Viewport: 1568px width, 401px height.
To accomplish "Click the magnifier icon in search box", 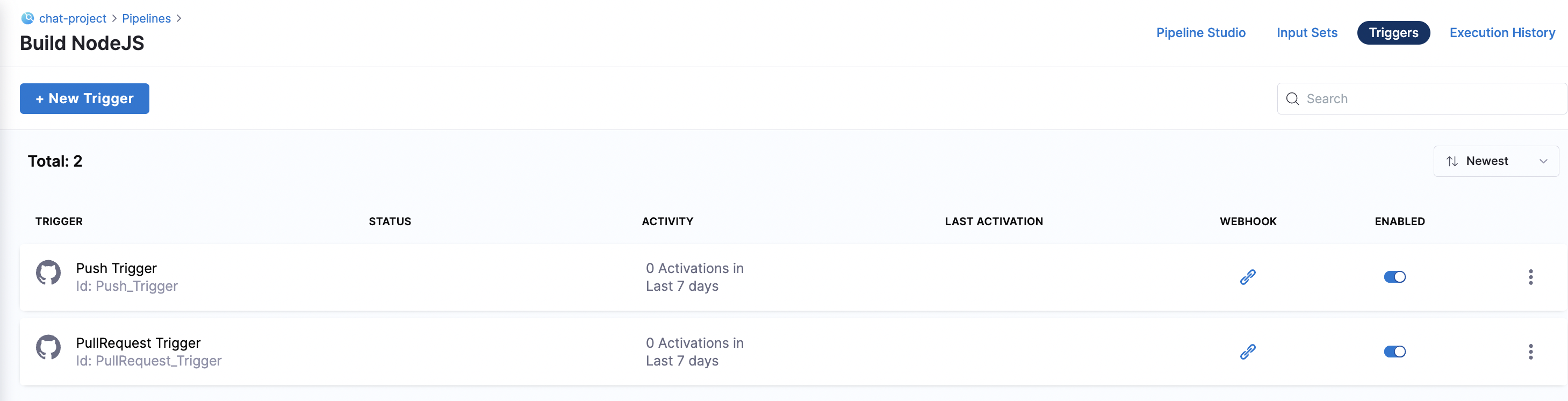I will pos(1292,98).
